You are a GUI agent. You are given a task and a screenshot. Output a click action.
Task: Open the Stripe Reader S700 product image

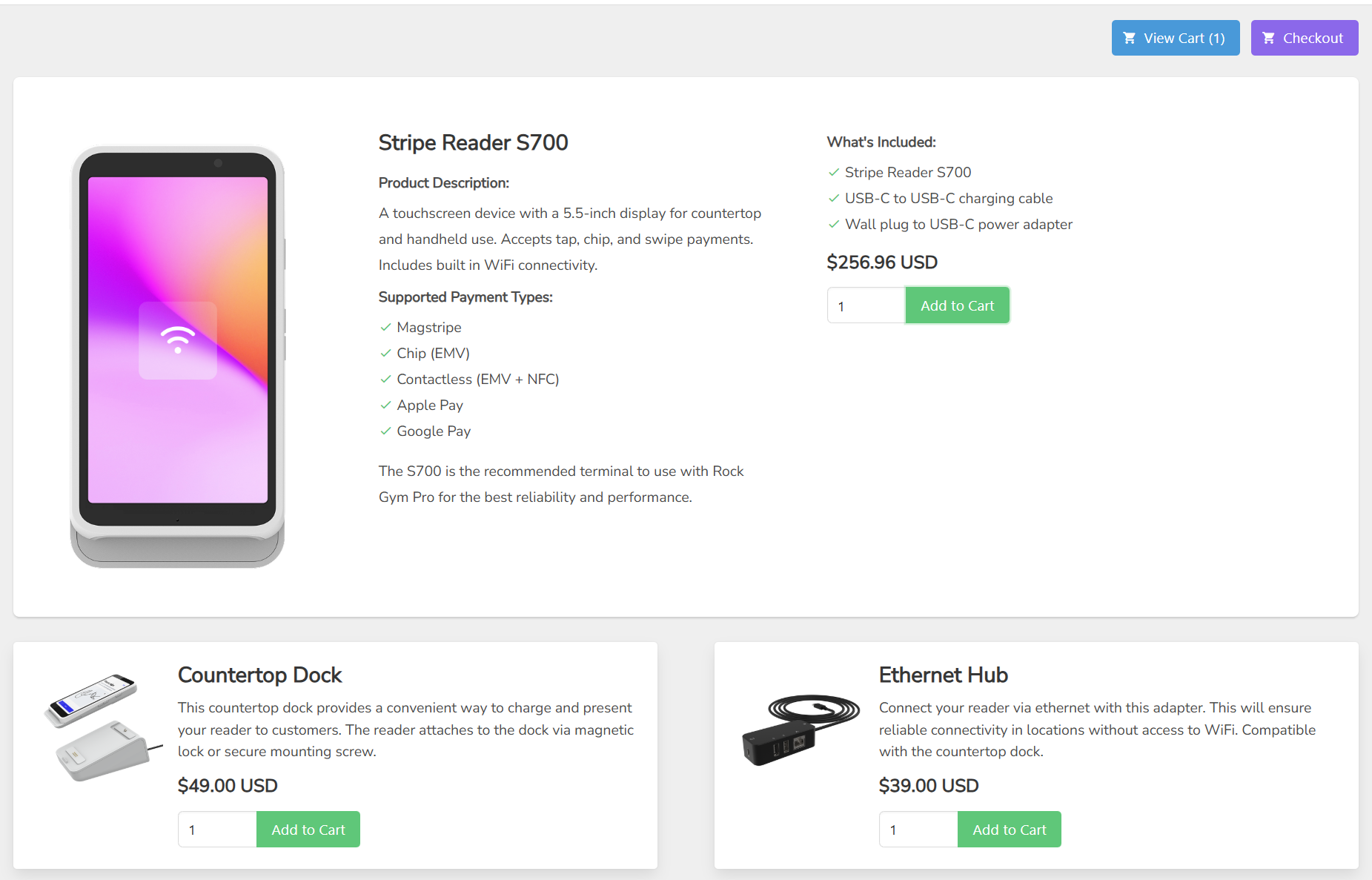178,357
